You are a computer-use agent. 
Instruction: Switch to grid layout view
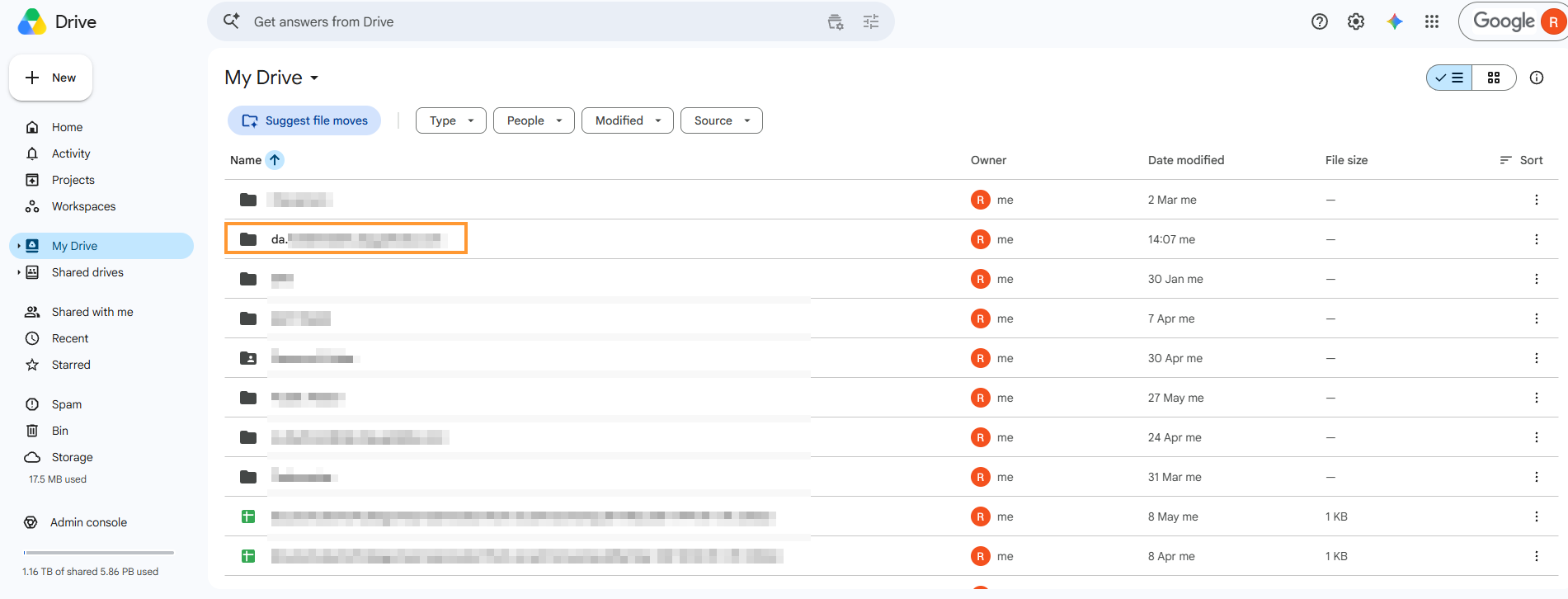point(1494,78)
